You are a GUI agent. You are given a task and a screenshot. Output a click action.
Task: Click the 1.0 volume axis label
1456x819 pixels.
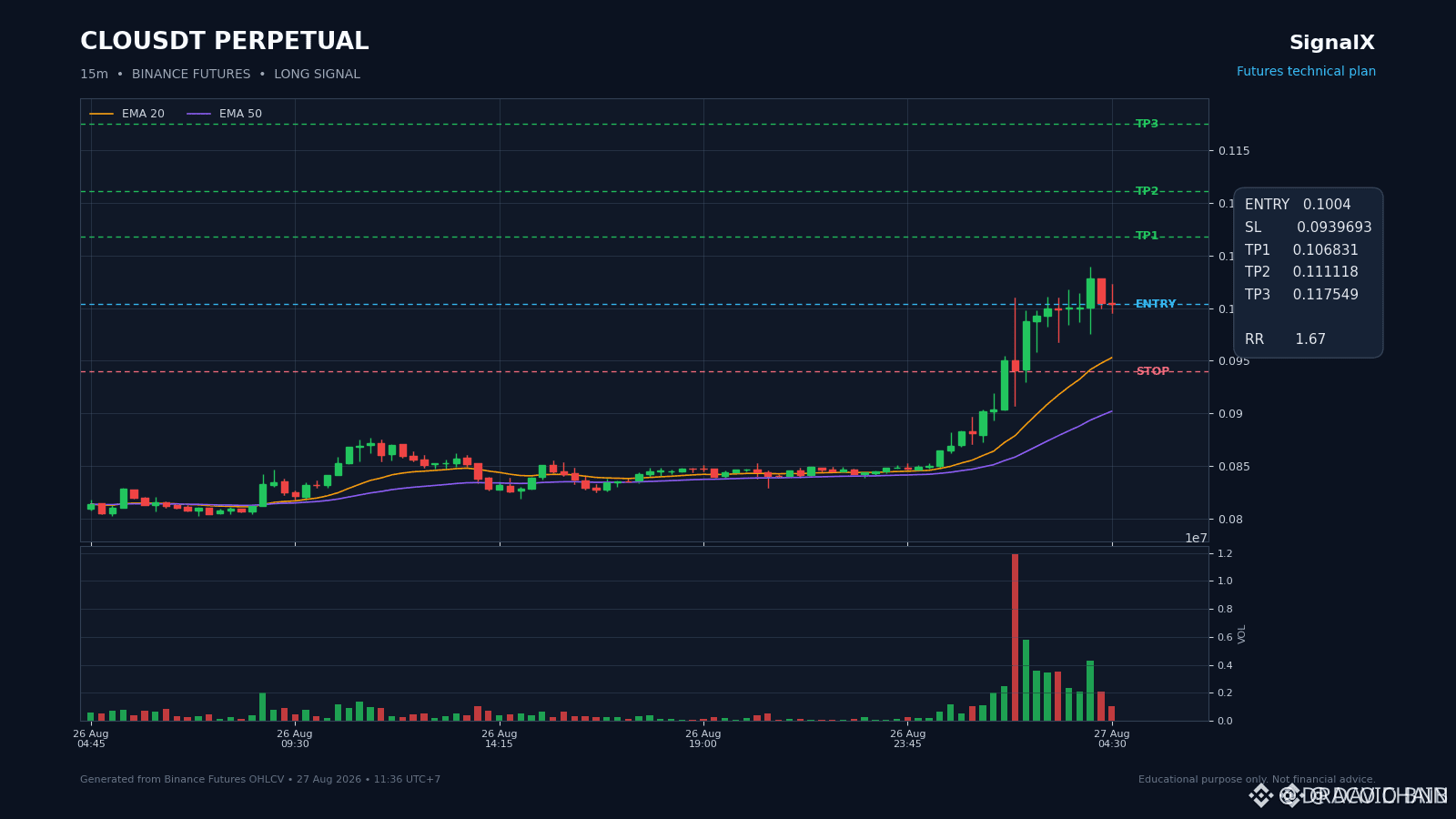click(x=1225, y=581)
